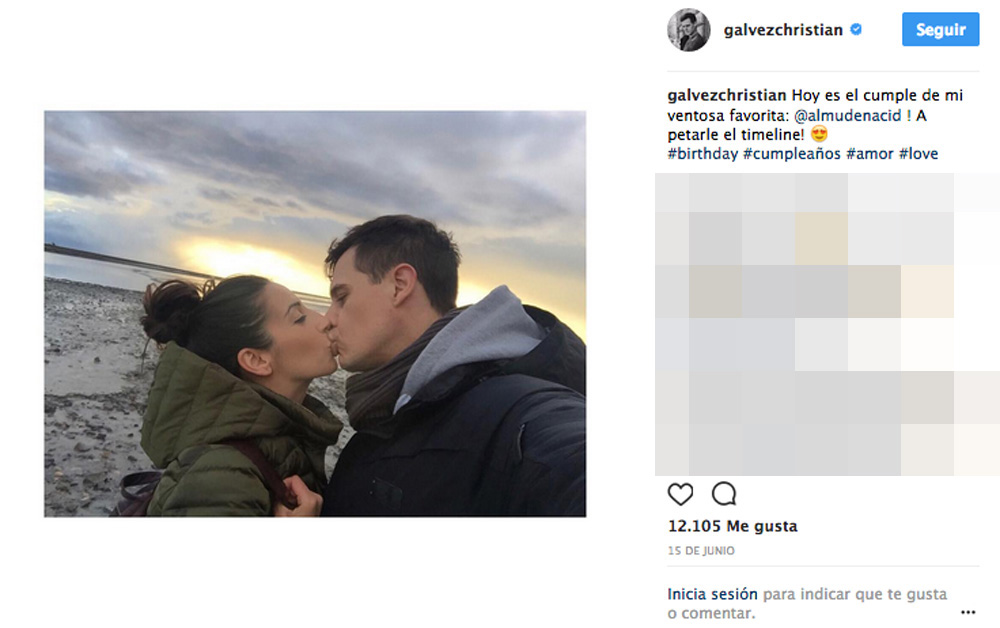The height and width of the screenshot is (628, 1000).
Task: Open the three-dot more options menu
Action: point(967,612)
